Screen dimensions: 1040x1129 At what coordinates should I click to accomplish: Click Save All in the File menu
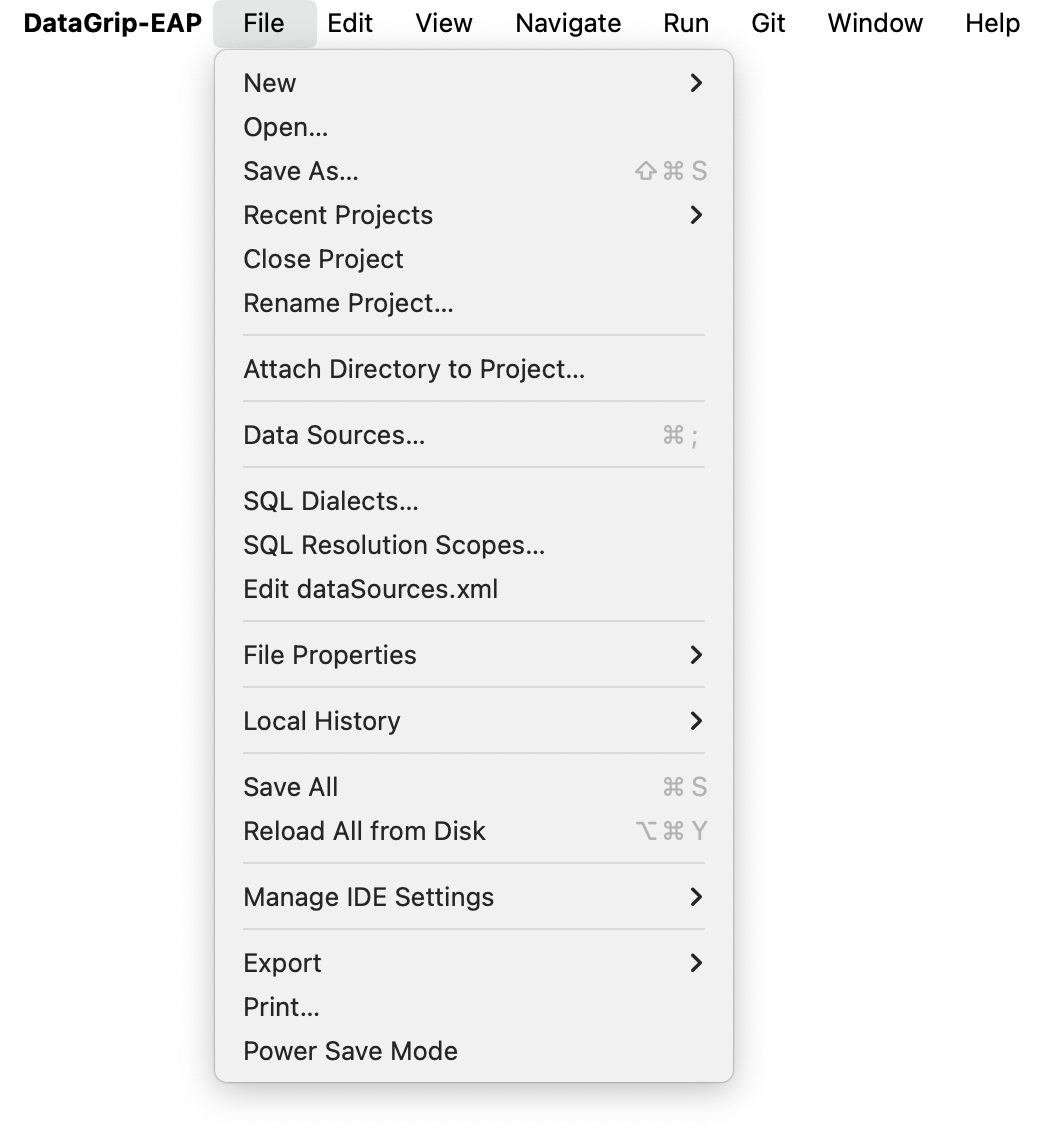(291, 787)
